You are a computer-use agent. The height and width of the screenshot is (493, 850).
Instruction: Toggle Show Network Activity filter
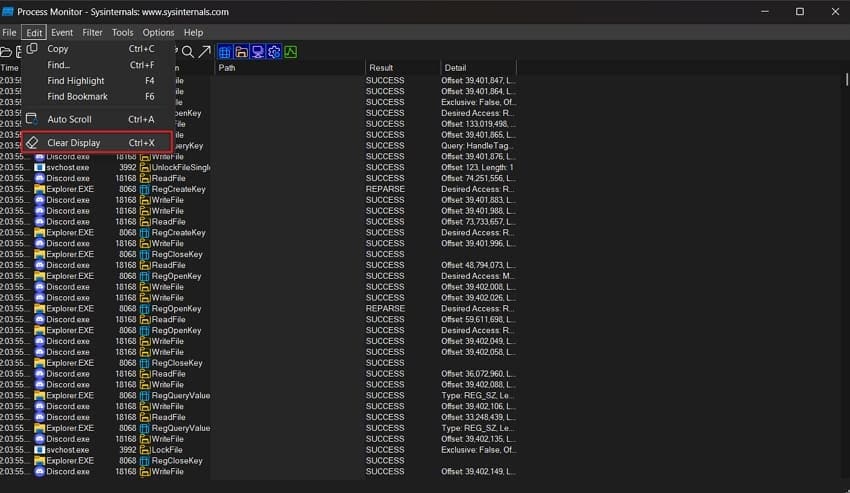(x=257, y=52)
